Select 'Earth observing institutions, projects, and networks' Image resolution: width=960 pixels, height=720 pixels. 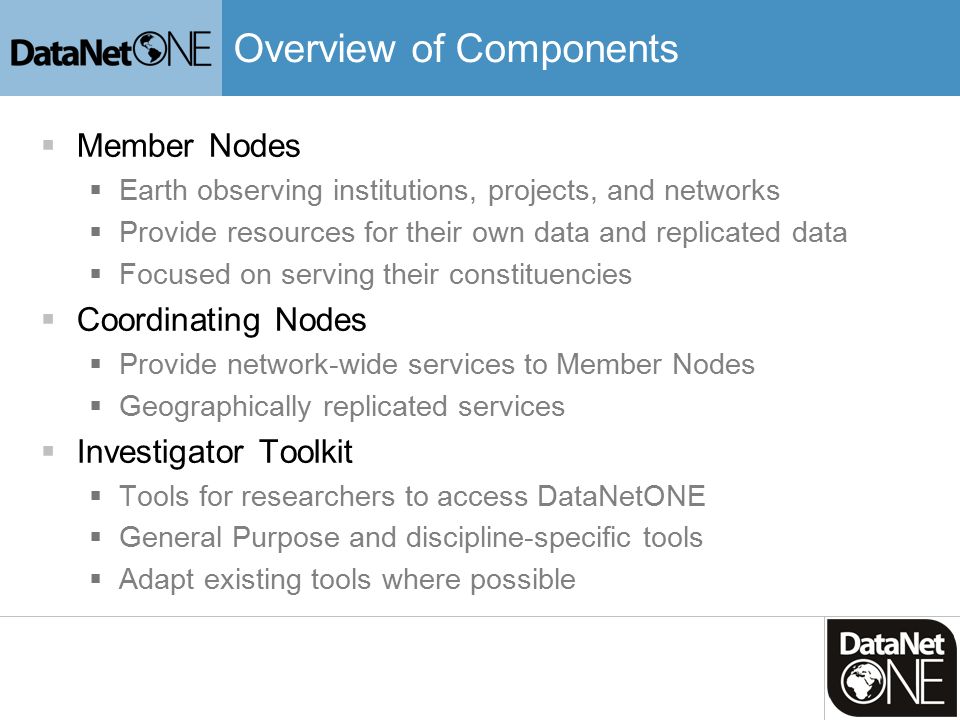pyautogui.click(x=449, y=190)
